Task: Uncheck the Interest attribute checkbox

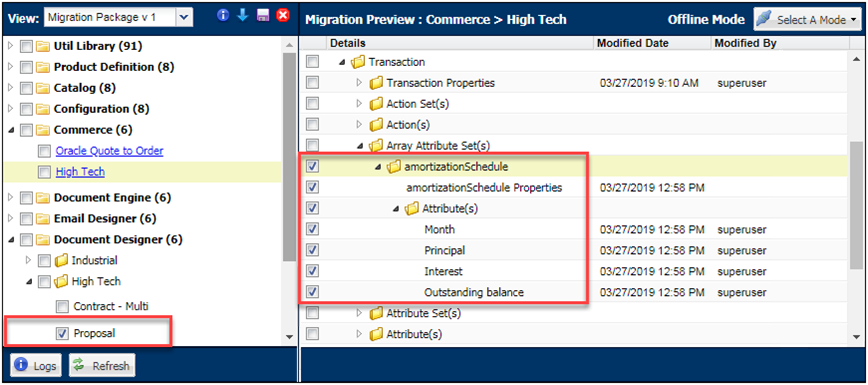Action: tap(313, 271)
